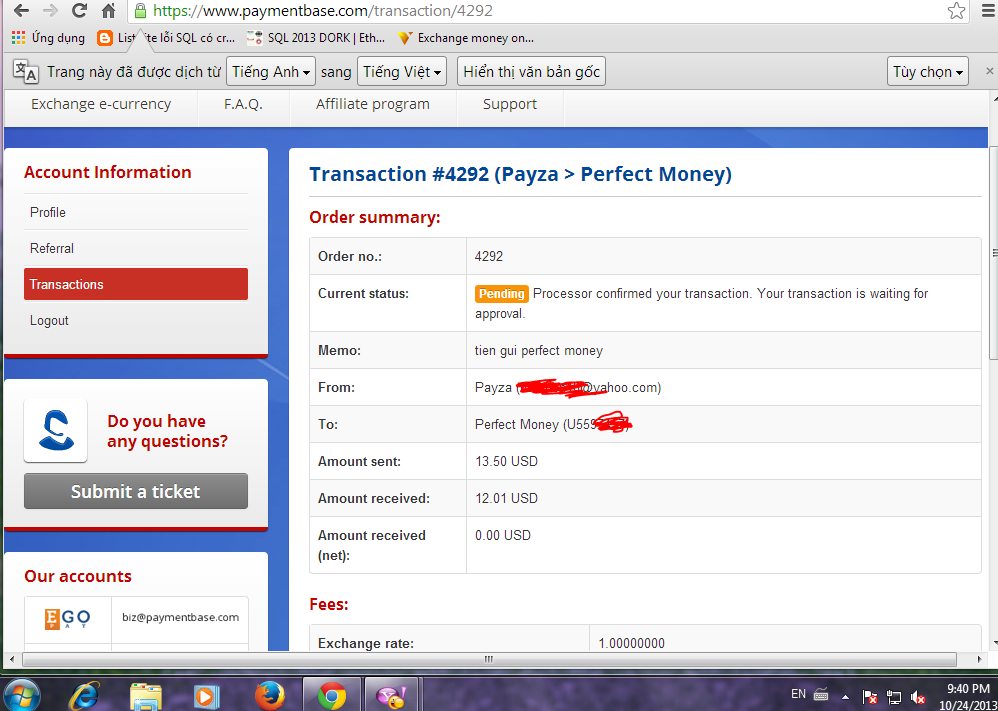
Task: Click the address bar URL
Action: point(323,11)
